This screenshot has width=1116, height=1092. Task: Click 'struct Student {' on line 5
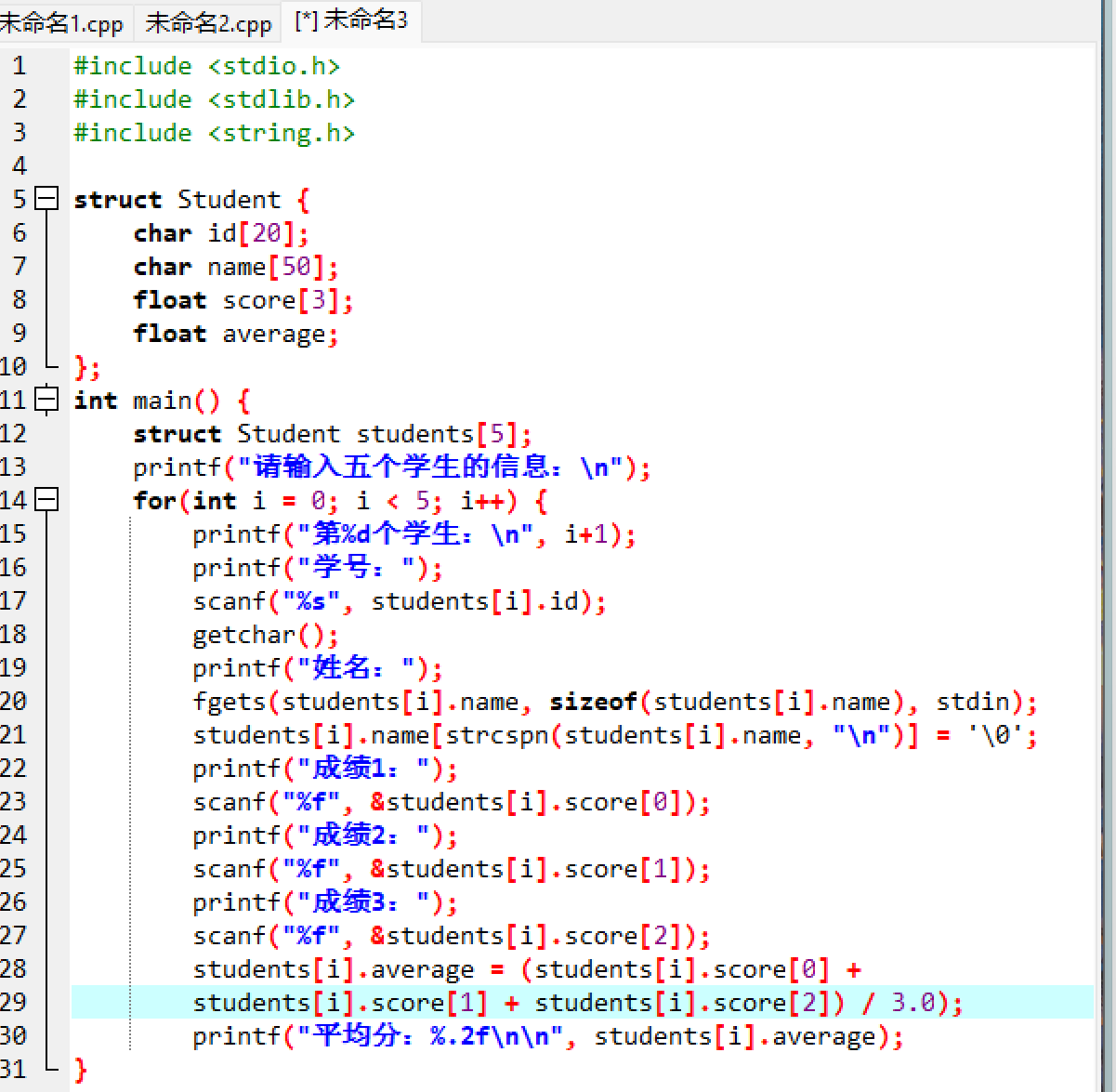pyautogui.click(x=191, y=200)
